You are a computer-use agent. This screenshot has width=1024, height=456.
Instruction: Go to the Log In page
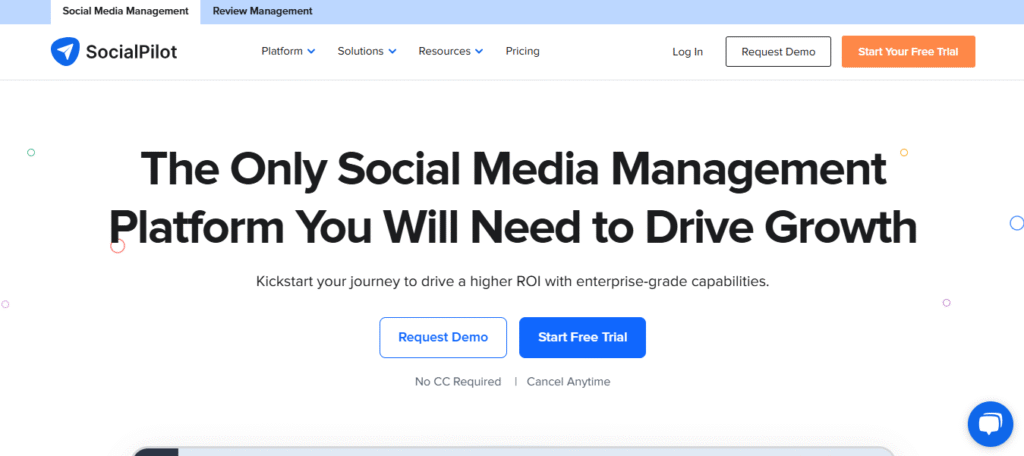point(687,52)
